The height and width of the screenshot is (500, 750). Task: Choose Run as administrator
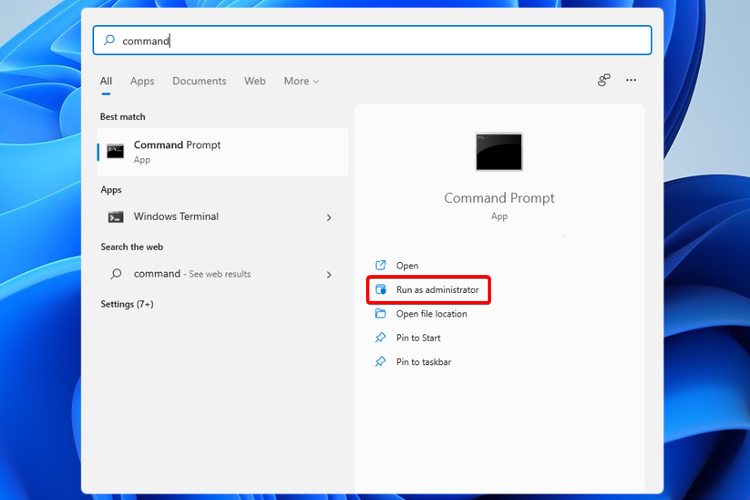[437, 290]
